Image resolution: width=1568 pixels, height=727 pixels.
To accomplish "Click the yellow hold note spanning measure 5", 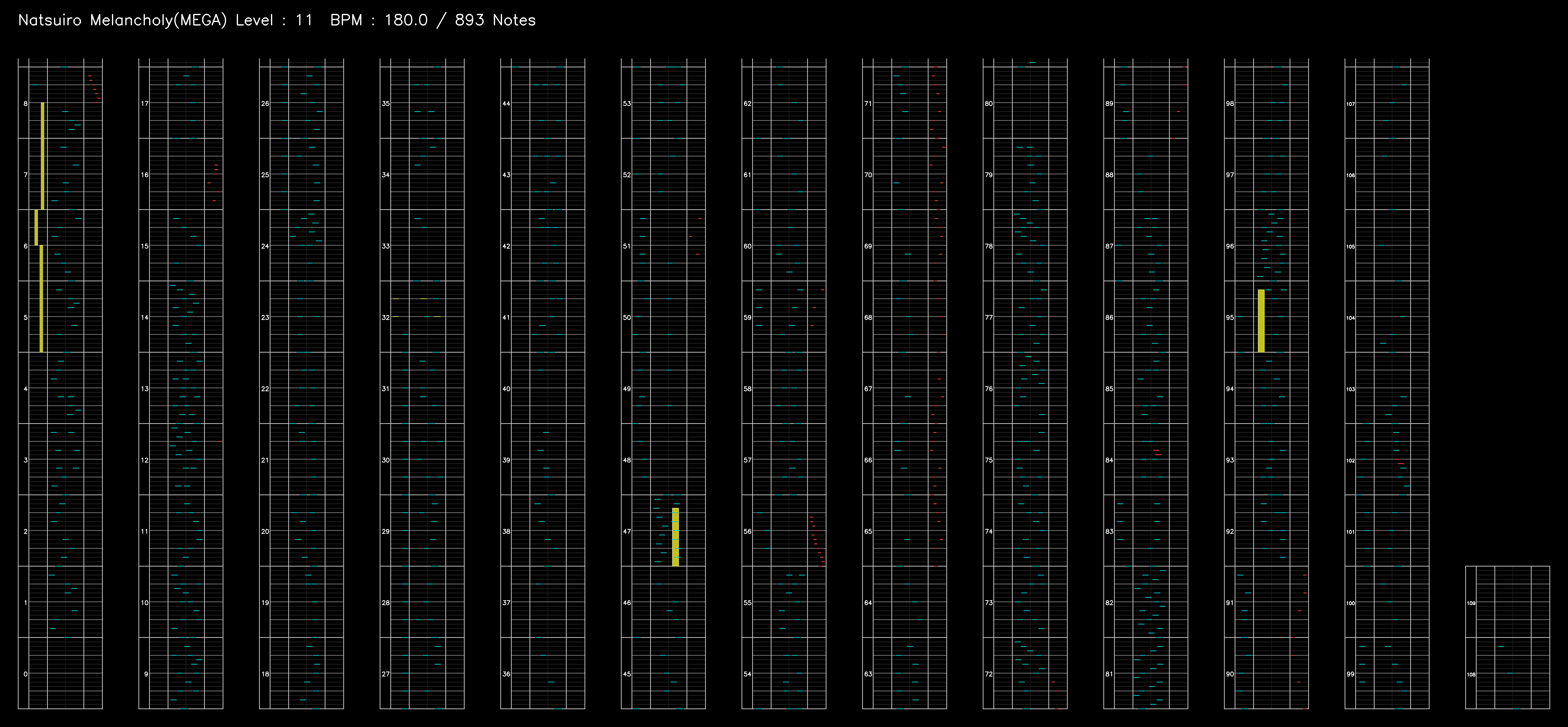I will pos(41,299).
